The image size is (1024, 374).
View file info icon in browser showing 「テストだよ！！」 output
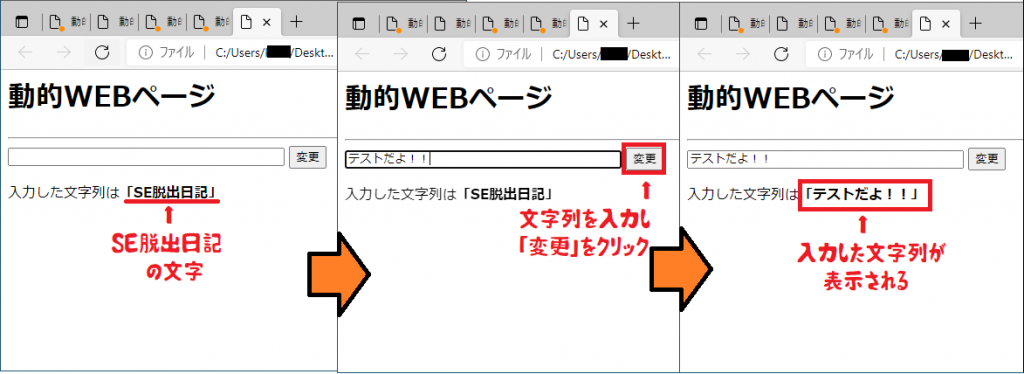[x=824, y=55]
